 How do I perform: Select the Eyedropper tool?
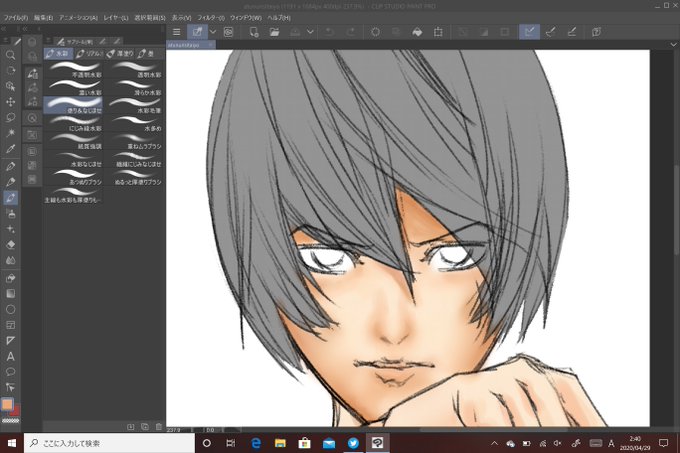point(10,149)
